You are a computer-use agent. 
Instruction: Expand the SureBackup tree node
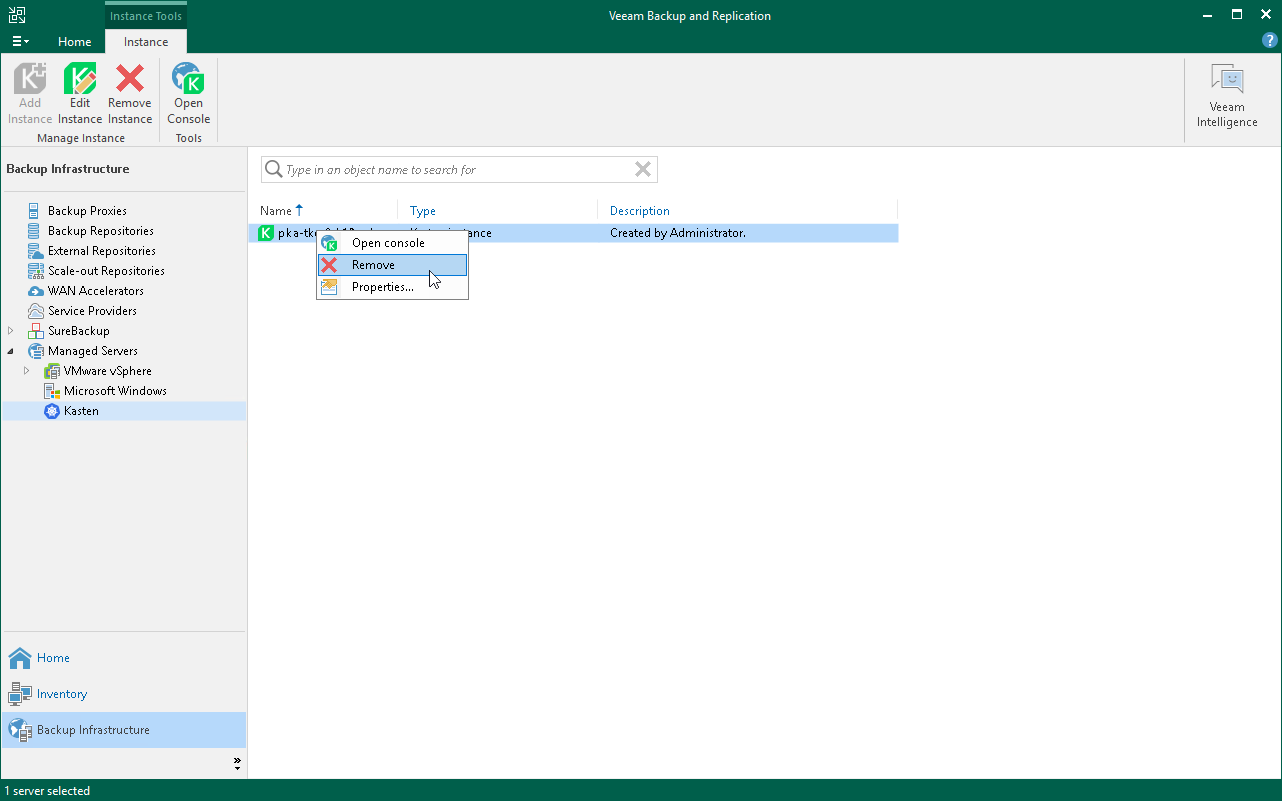pyautogui.click(x=12, y=331)
